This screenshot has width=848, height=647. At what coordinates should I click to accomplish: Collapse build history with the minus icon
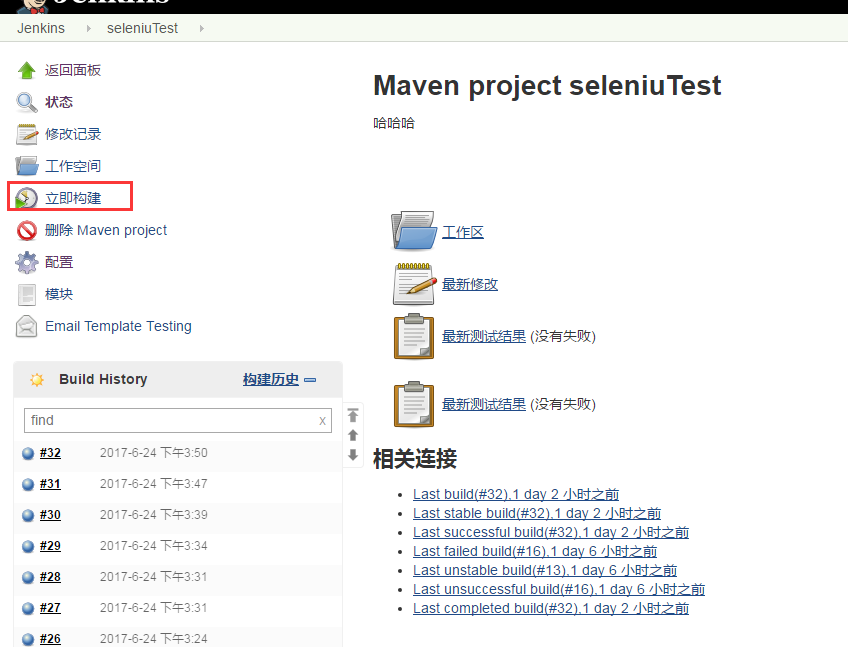click(x=310, y=380)
